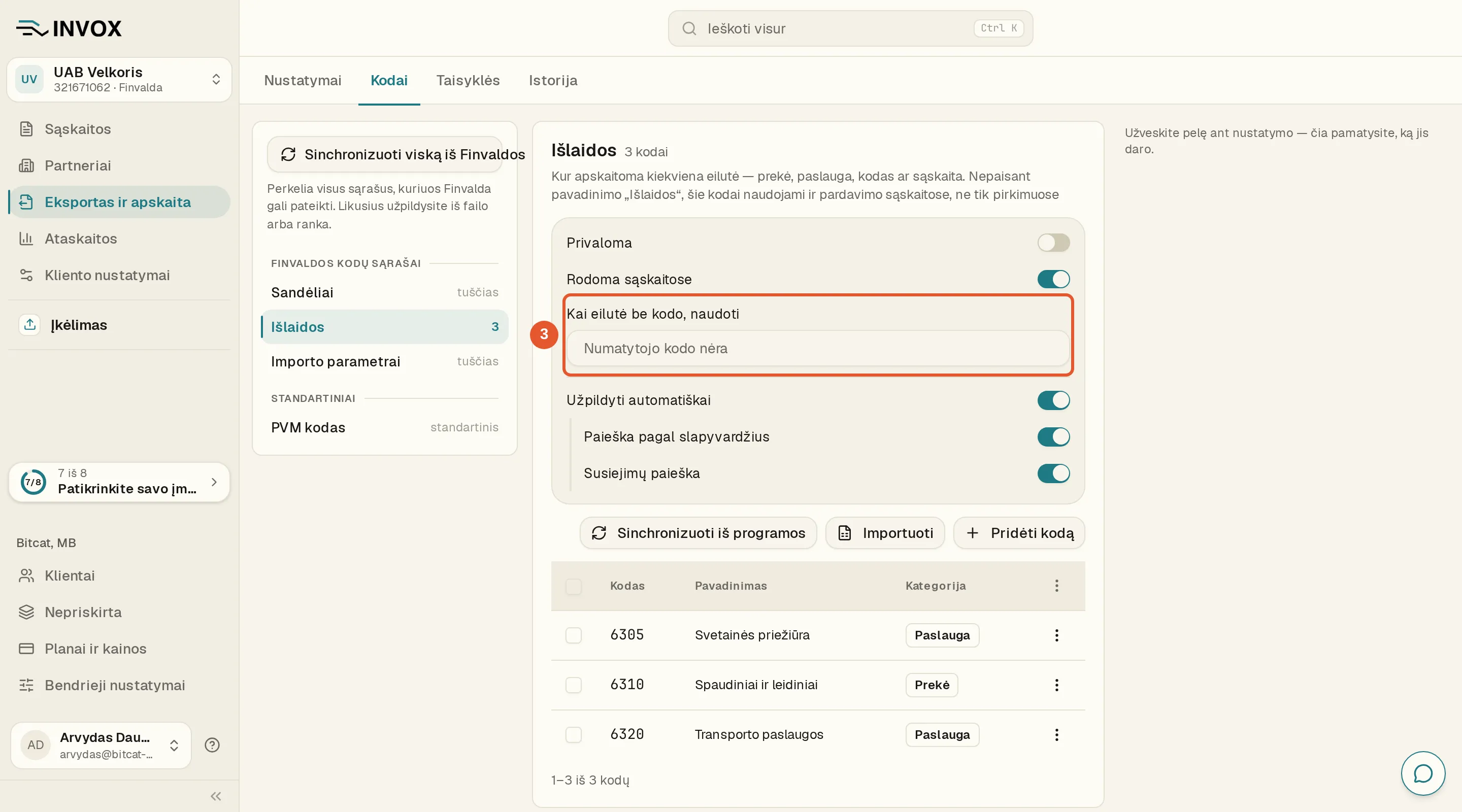Click Pridėti kodą button

(1019, 533)
